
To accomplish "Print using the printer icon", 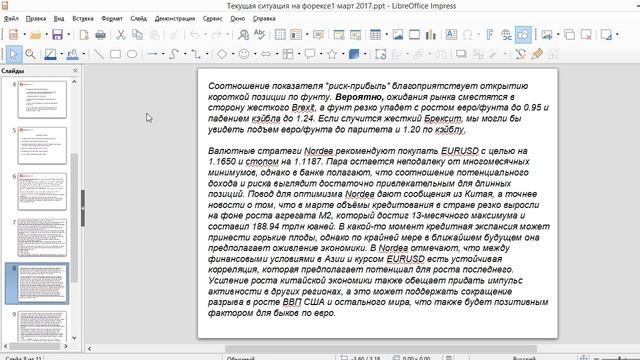I will tap(100, 35).
